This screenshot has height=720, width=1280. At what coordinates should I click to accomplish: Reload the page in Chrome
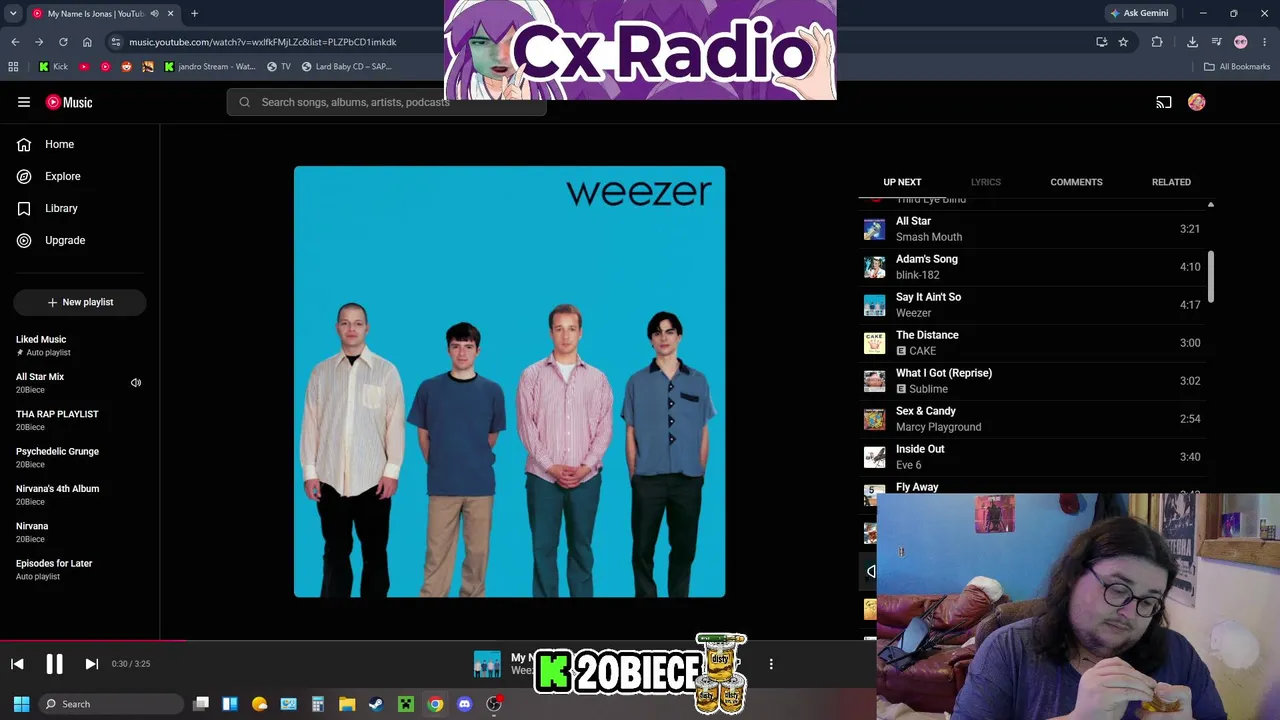coord(63,42)
